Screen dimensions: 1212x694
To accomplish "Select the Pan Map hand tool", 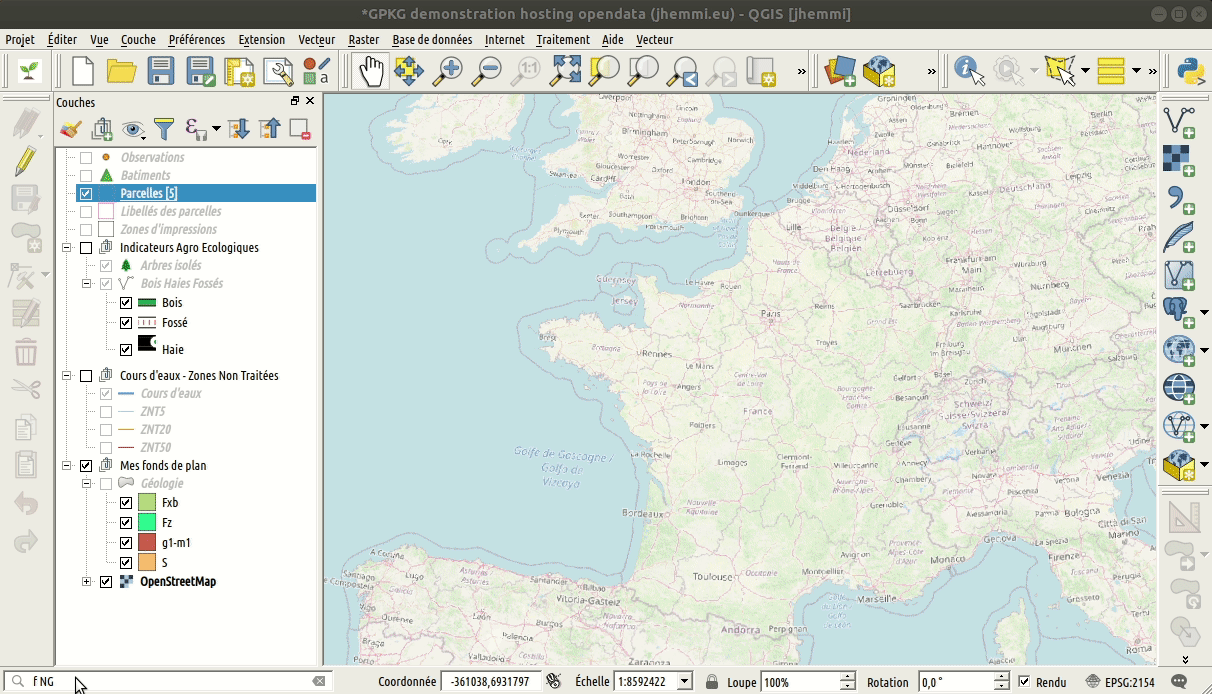I will point(371,71).
